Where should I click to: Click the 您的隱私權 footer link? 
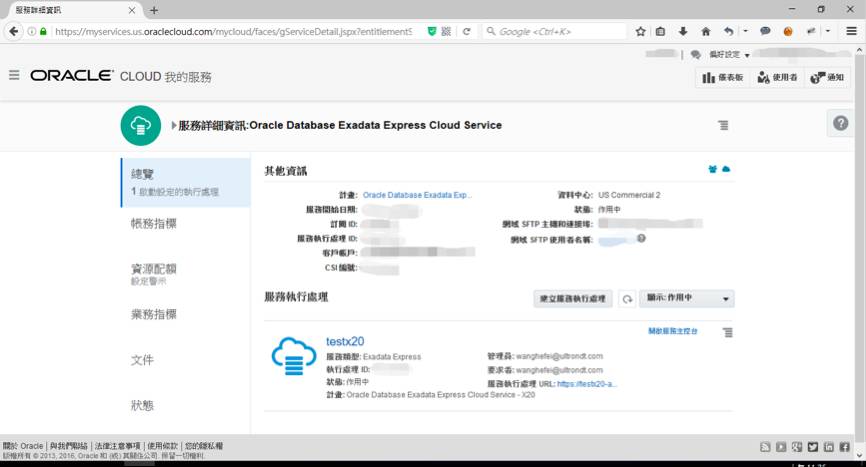204,445
